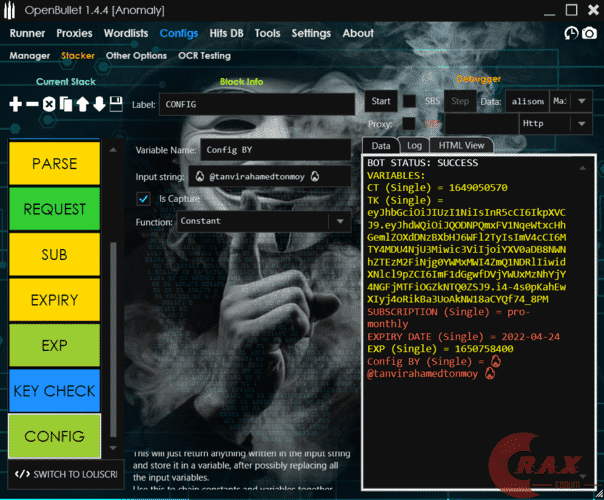Toggle the SBS checkbox in the Debugger

pyautogui.click(x=409, y=101)
